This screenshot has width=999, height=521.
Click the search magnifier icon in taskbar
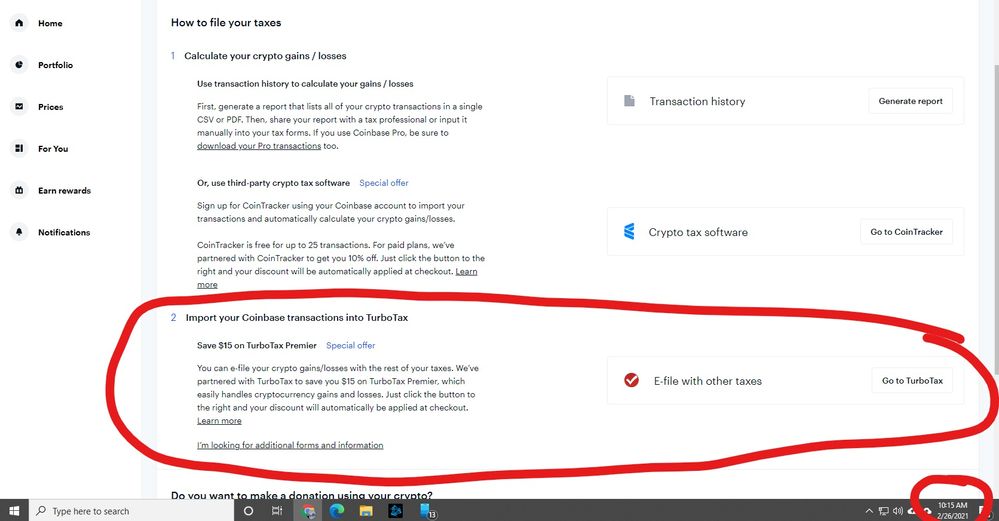coord(41,511)
